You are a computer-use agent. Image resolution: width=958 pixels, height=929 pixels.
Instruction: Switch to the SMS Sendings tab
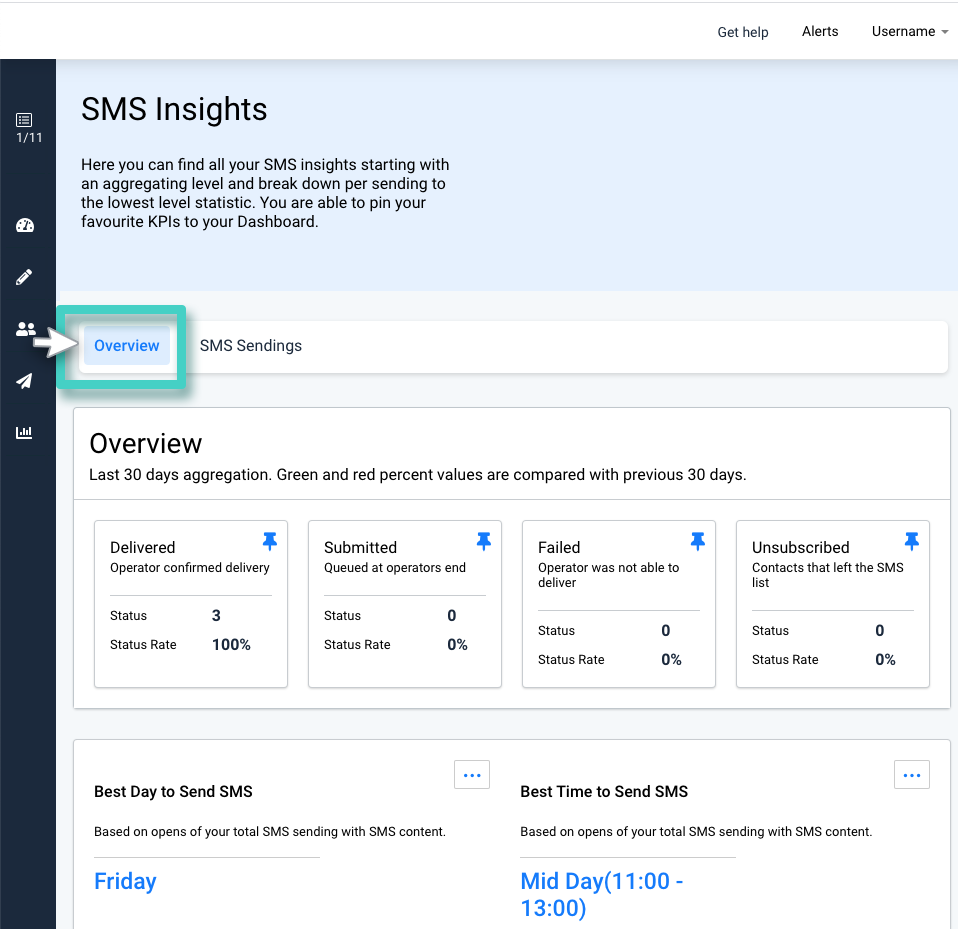click(x=250, y=345)
